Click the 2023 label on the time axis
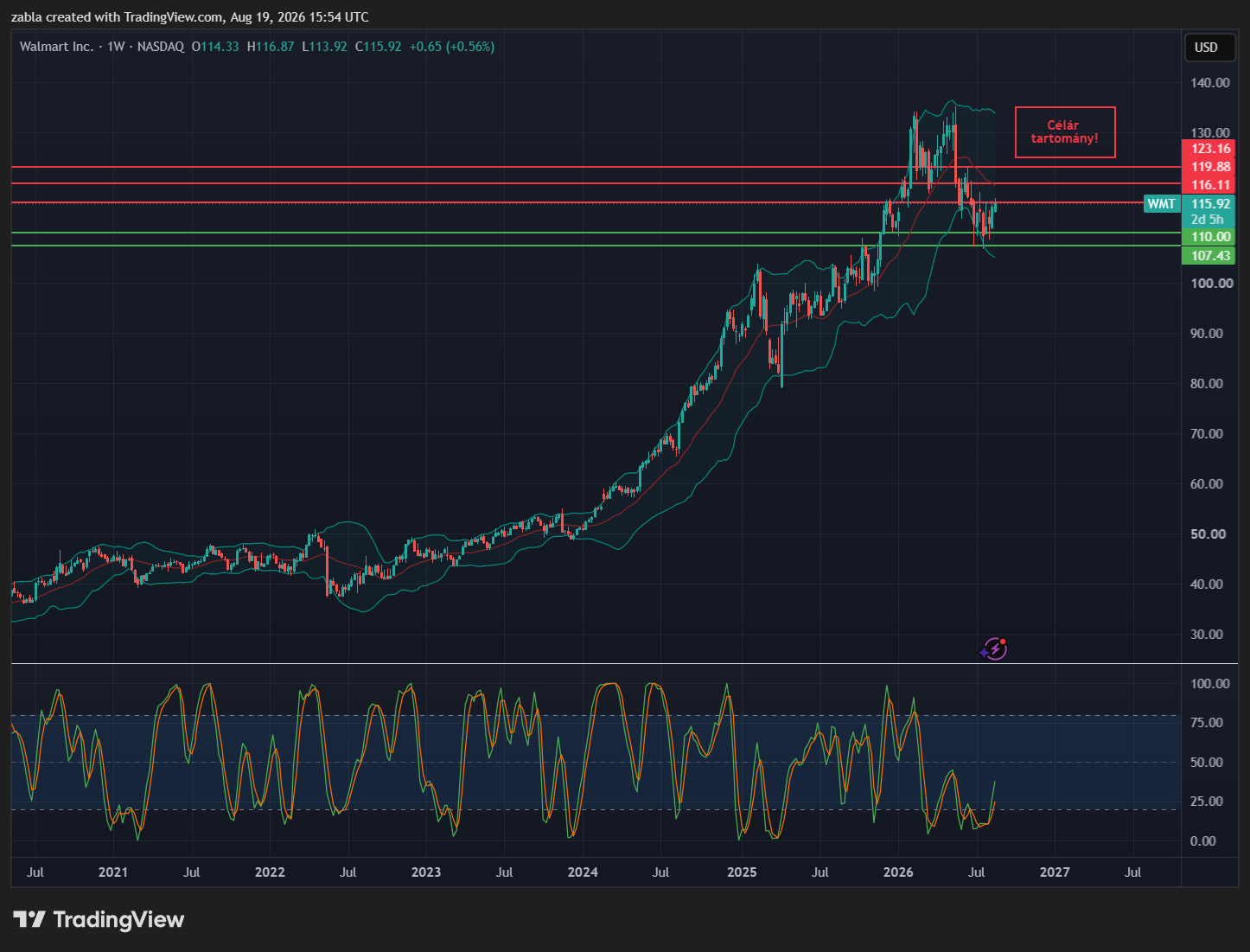The height and width of the screenshot is (952, 1250). pyautogui.click(x=426, y=872)
